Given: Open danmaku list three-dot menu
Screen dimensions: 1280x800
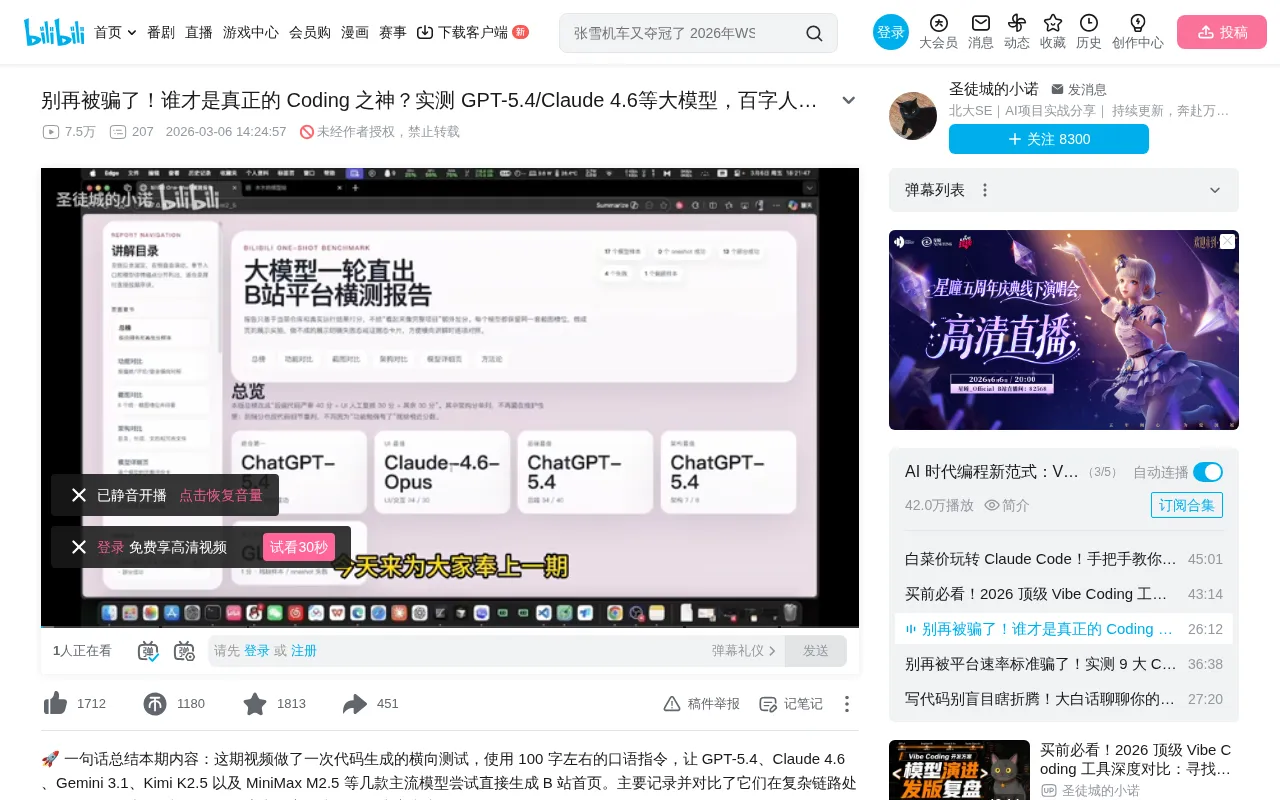Looking at the screenshot, I should (985, 190).
